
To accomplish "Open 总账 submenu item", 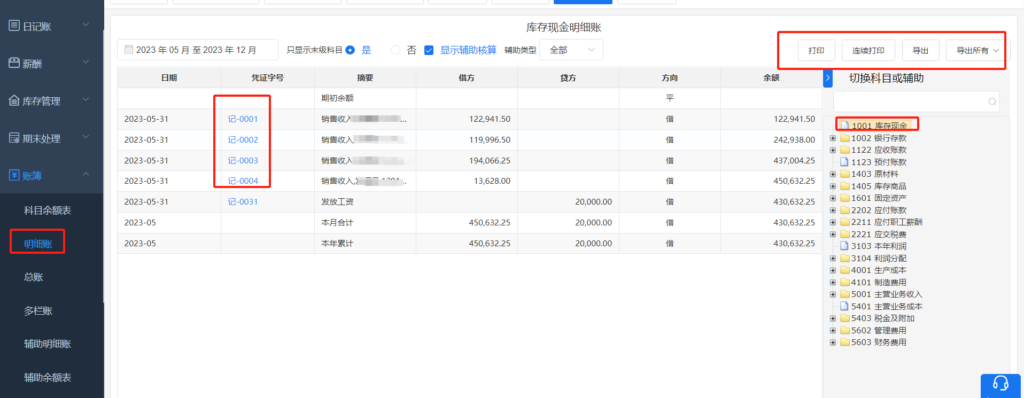I will pos(33,277).
